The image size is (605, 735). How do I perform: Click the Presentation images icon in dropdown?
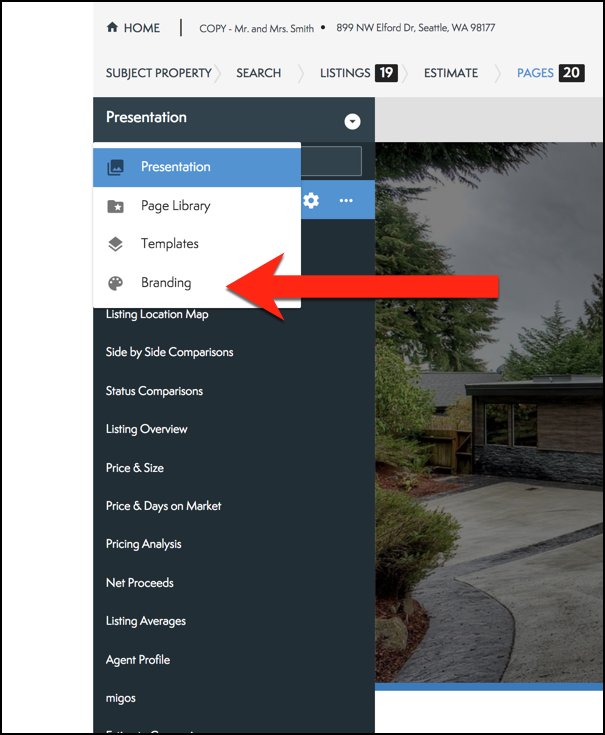click(115, 167)
